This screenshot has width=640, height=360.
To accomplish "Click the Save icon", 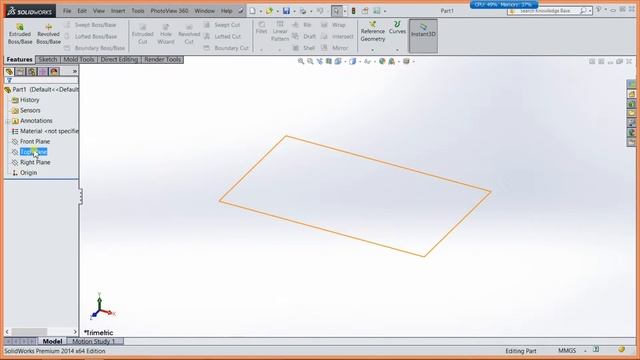I will [x=287, y=11].
